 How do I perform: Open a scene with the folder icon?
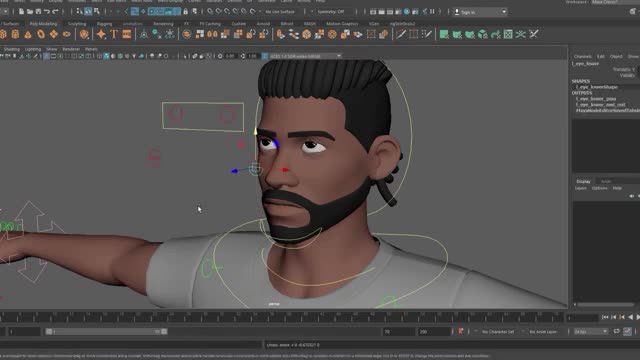[x=30, y=12]
